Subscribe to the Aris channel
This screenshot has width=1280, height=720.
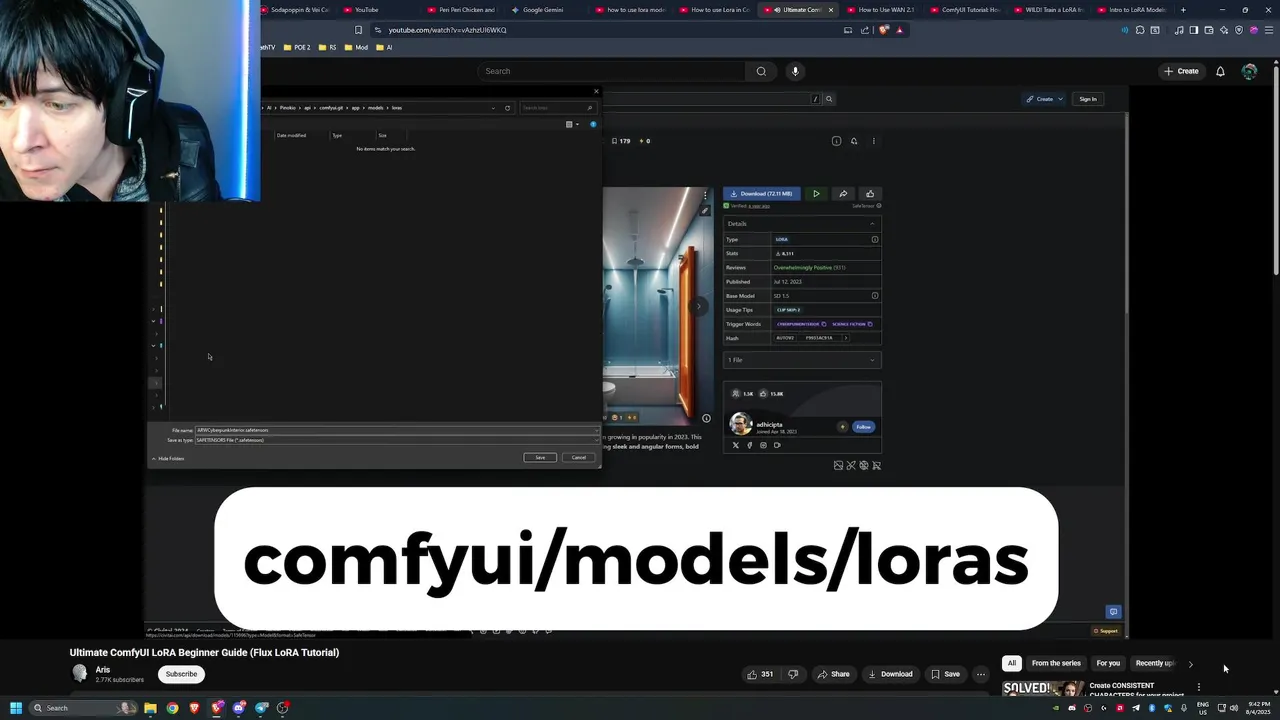[181, 674]
